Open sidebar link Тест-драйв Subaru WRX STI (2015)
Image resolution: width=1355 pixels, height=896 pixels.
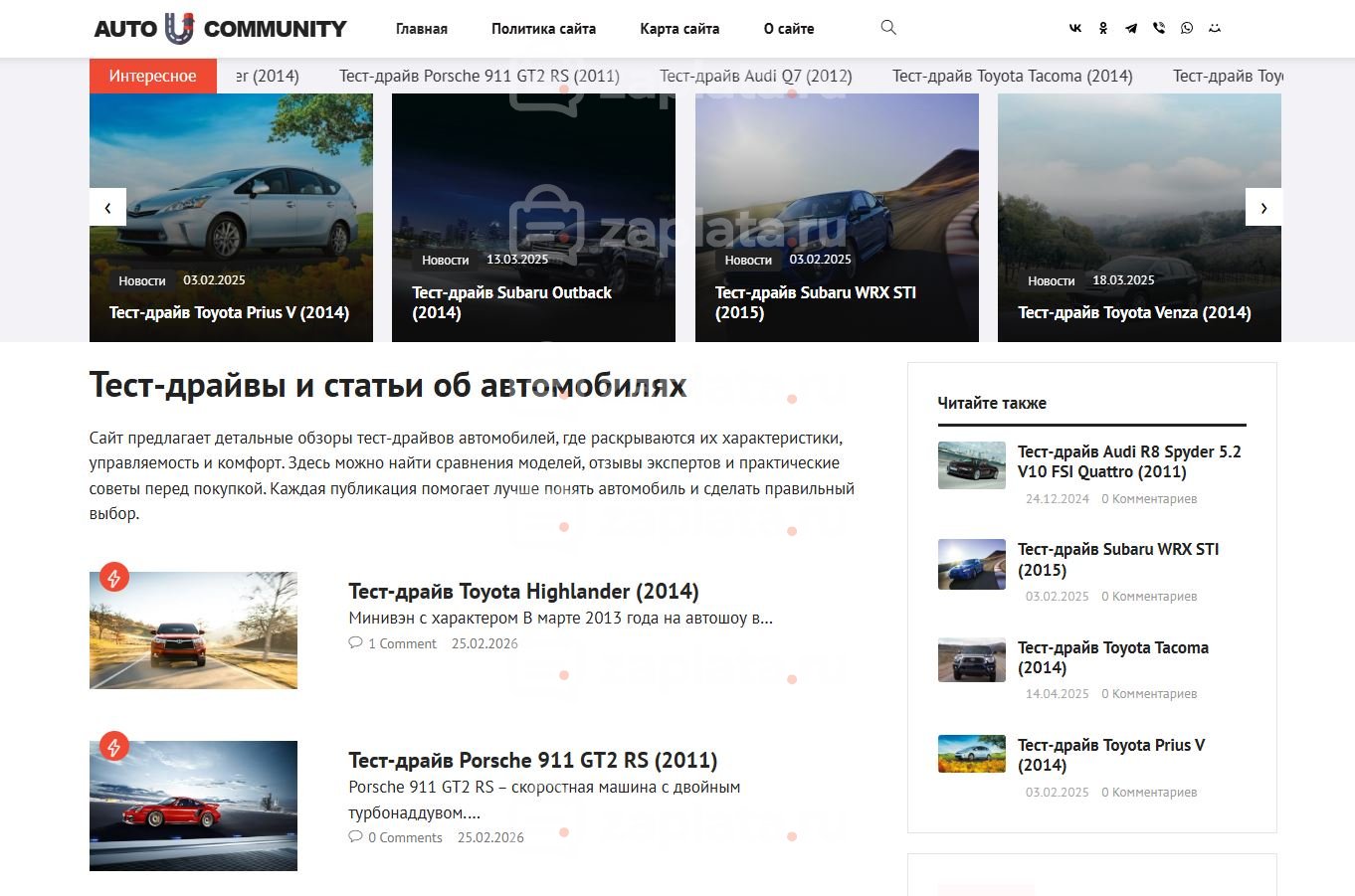pos(1118,559)
